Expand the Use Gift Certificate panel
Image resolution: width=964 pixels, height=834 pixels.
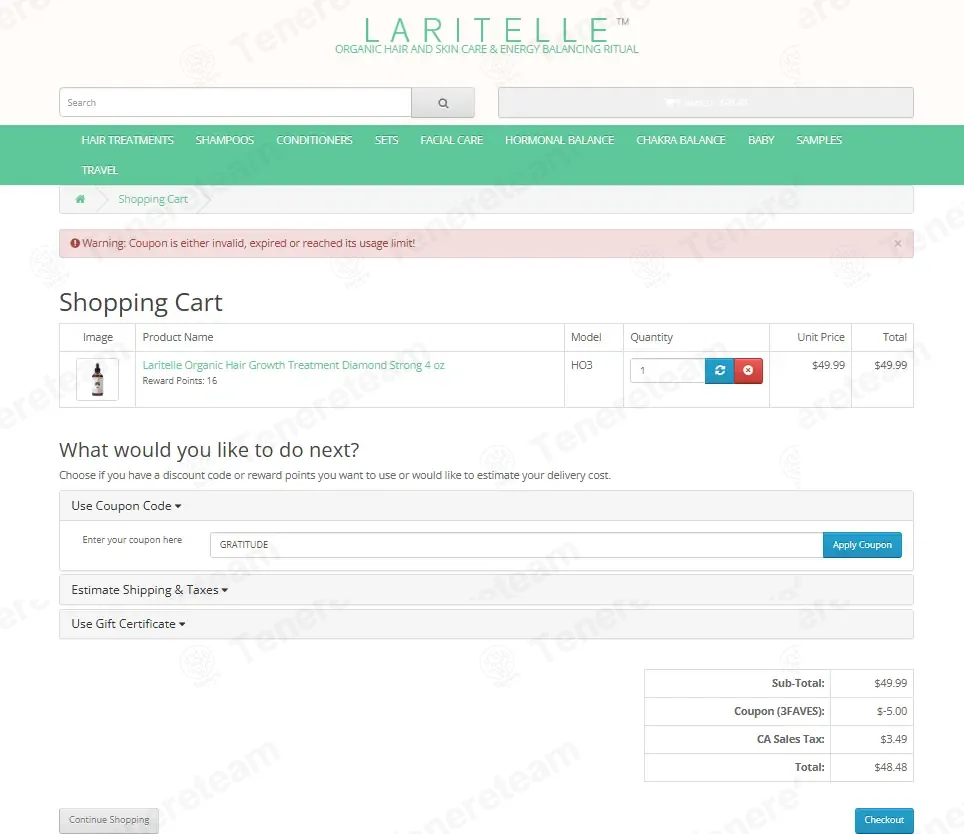click(128, 624)
